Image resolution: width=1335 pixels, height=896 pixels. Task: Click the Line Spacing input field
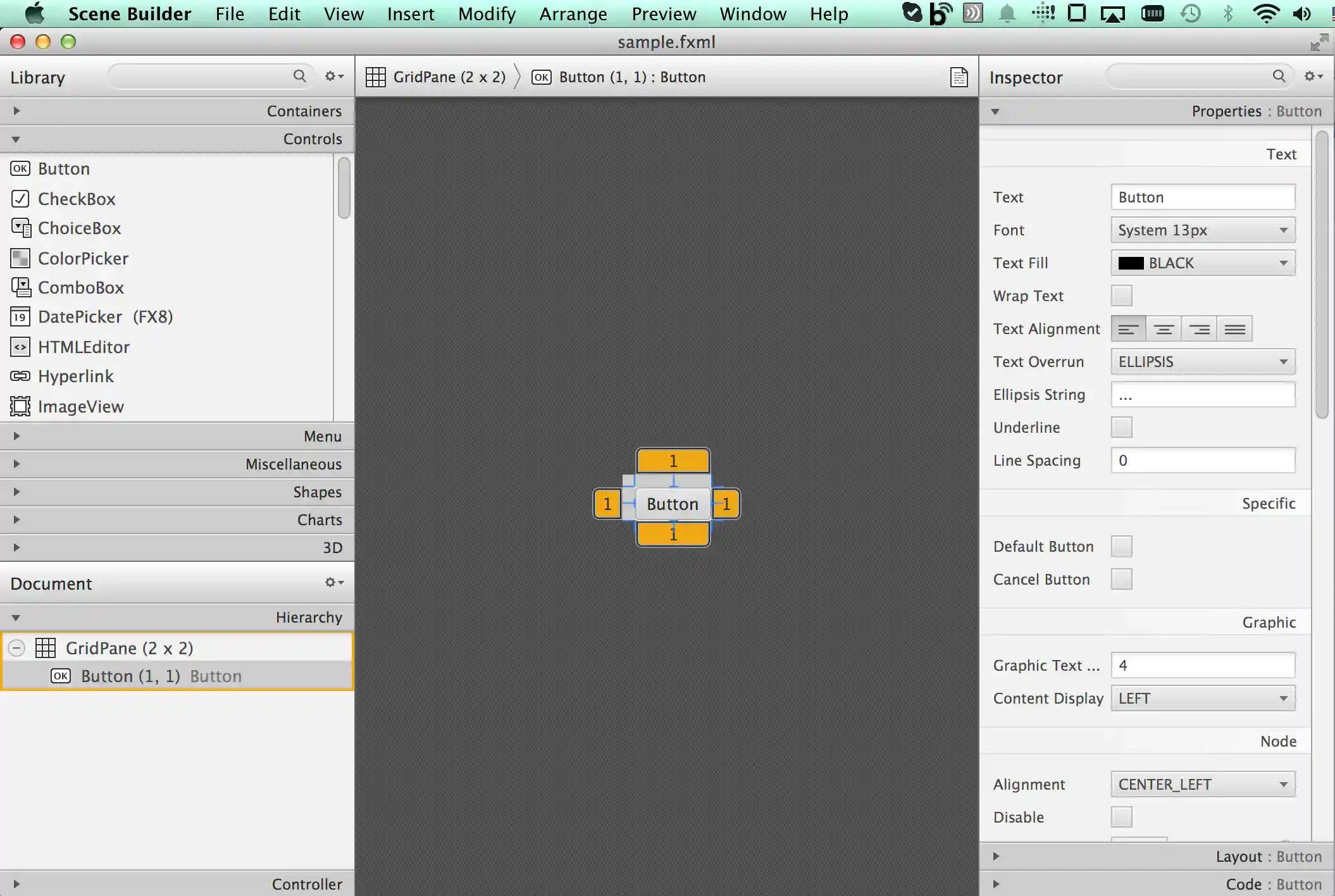click(x=1202, y=461)
